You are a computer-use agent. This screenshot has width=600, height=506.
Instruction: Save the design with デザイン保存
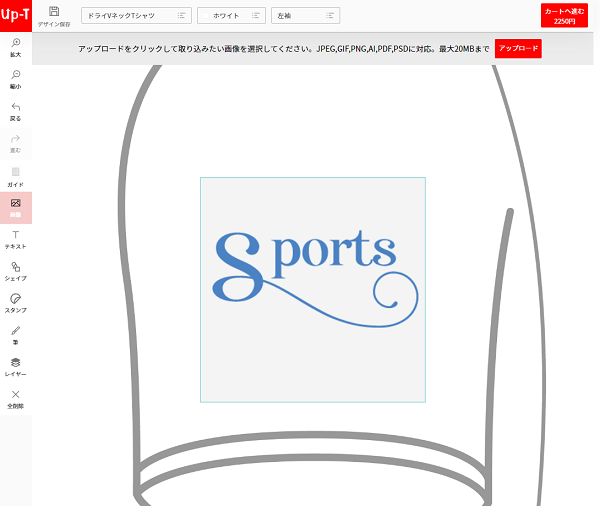(54, 15)
